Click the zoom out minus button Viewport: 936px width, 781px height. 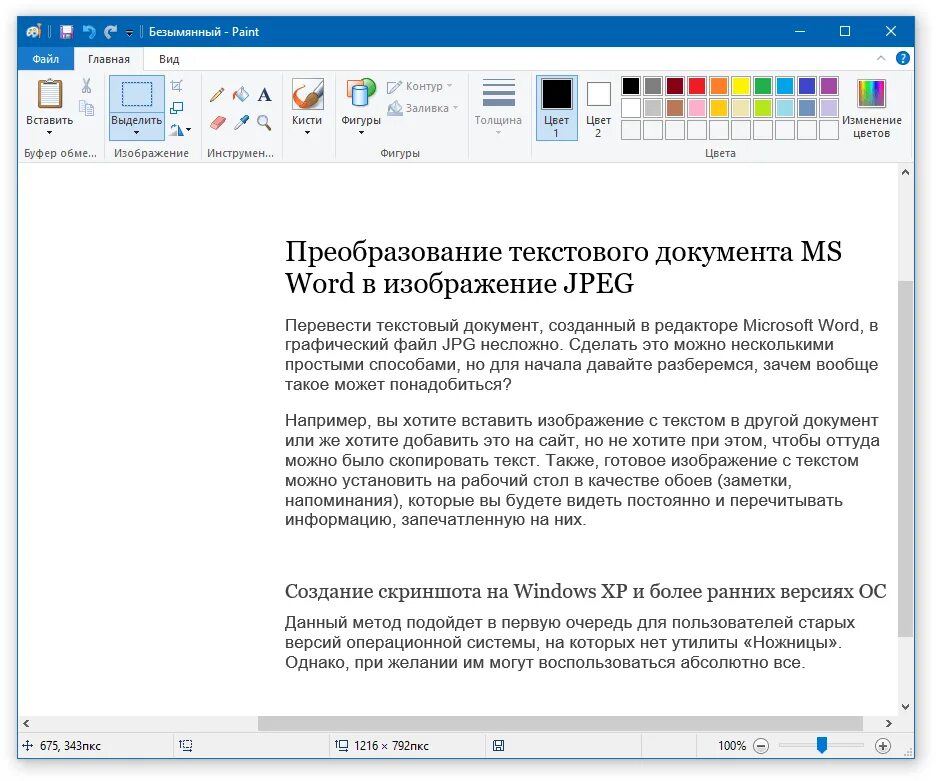pos(760,745)
